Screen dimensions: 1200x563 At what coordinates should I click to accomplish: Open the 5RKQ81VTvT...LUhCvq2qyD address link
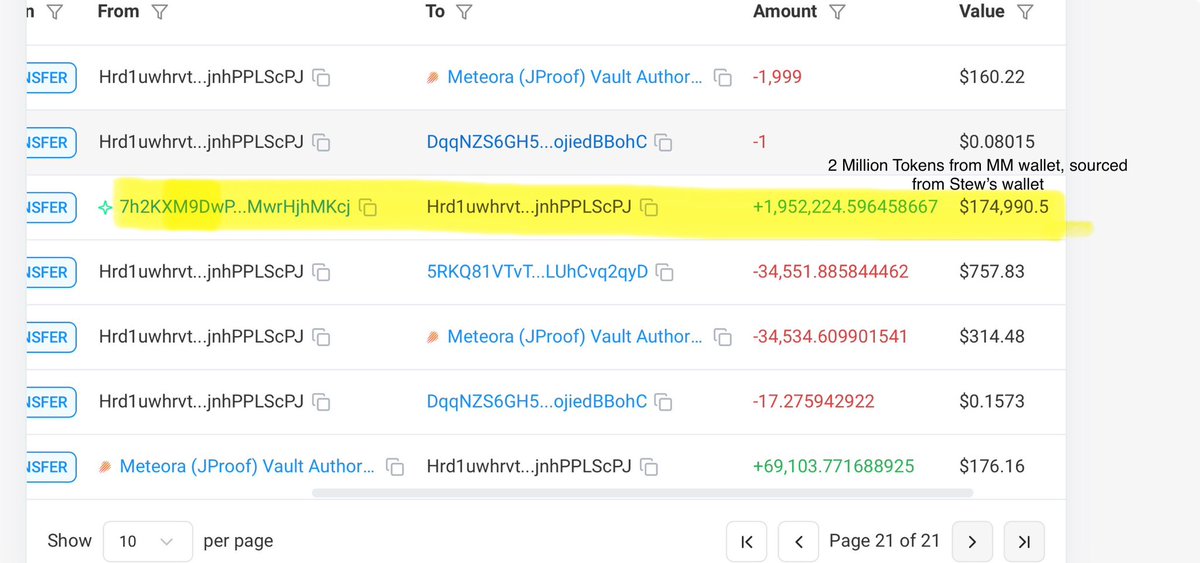537,272
